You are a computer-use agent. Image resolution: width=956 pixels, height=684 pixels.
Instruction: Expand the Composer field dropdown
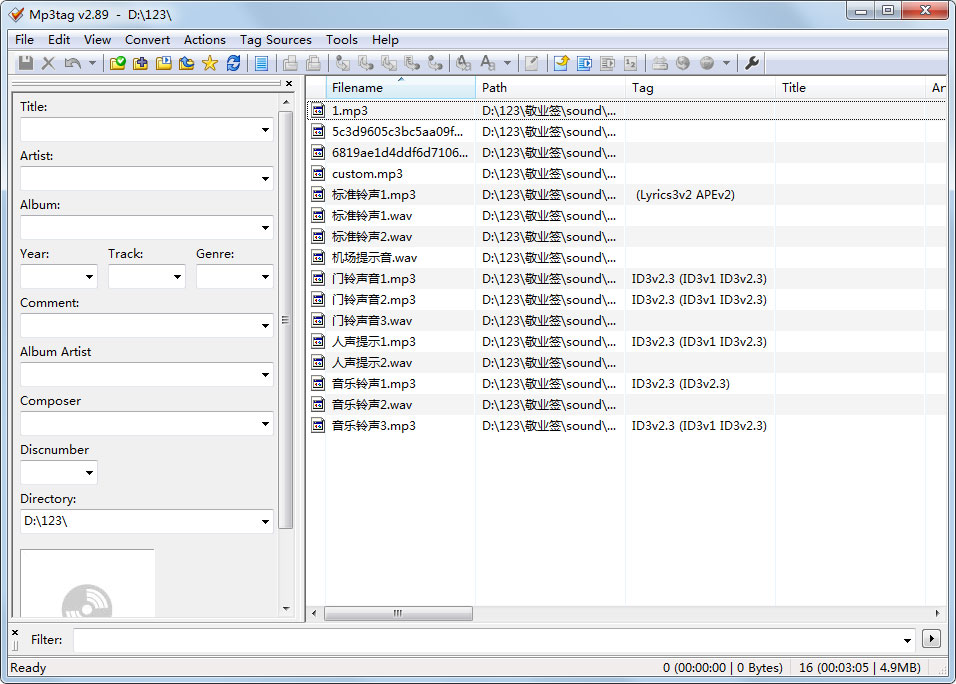pos(265,424)
